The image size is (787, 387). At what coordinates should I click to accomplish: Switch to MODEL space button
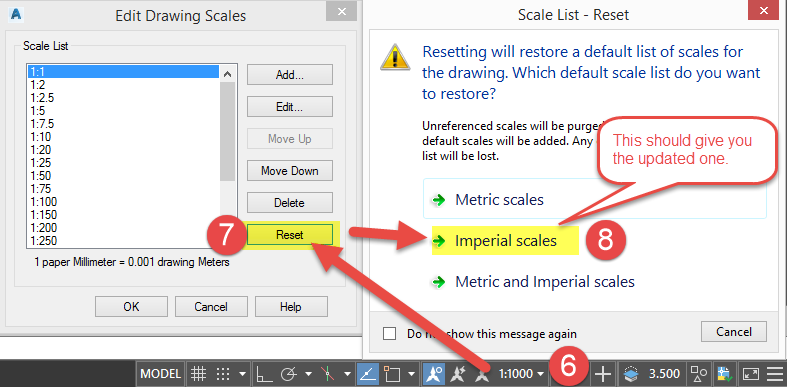160,373
